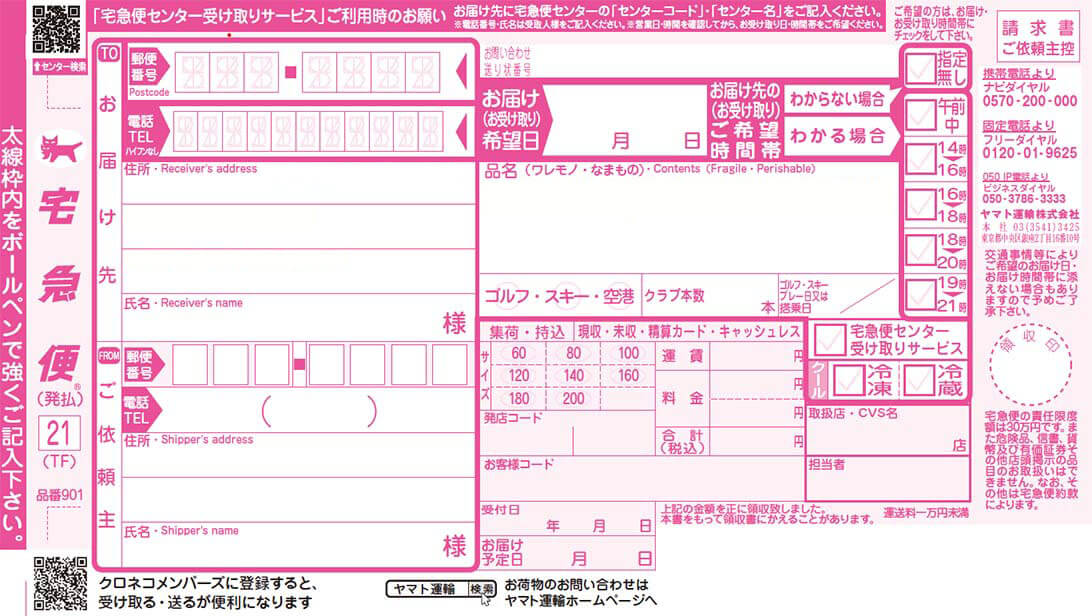Click the 発店コード field
This screenshot has width=1092, height=616.
pyautogui.click(x=568, y=434)
